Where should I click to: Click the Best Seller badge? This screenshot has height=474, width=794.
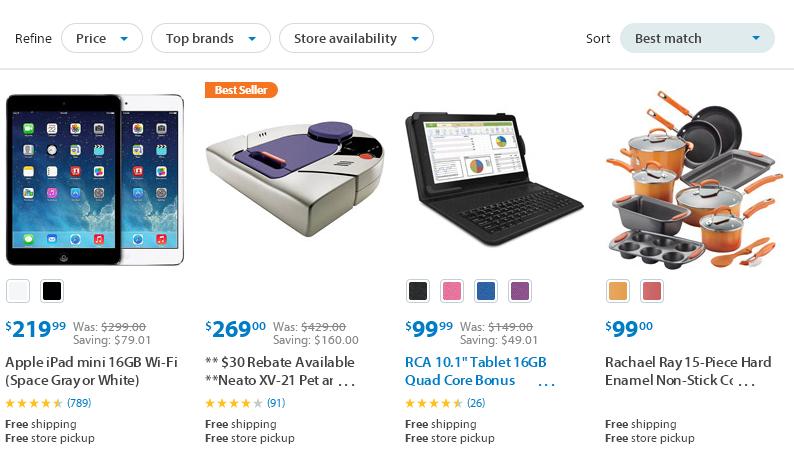coord(241,90)
